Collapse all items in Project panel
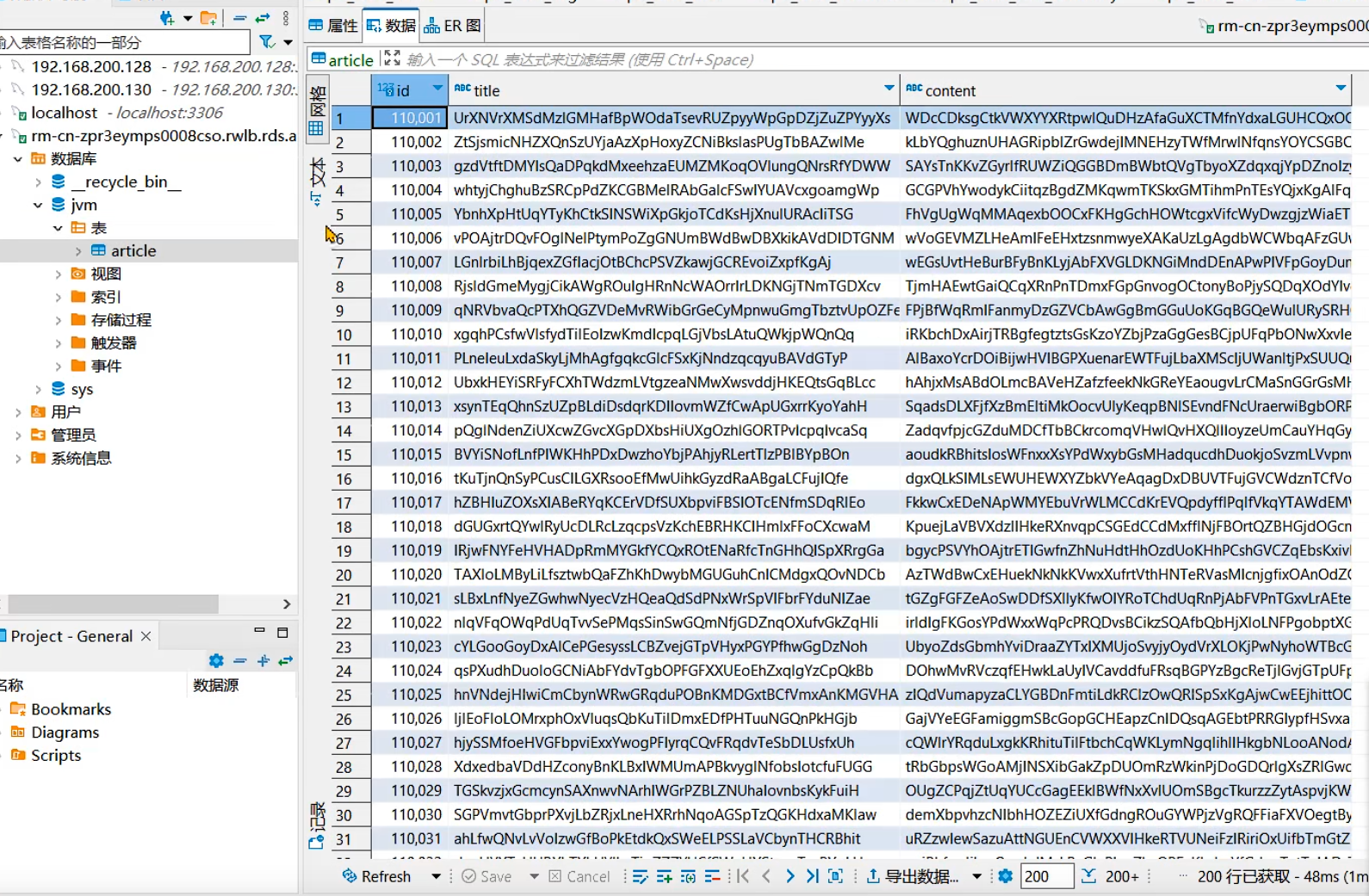Screen dimensions: 1369x896 pos(240,661)
